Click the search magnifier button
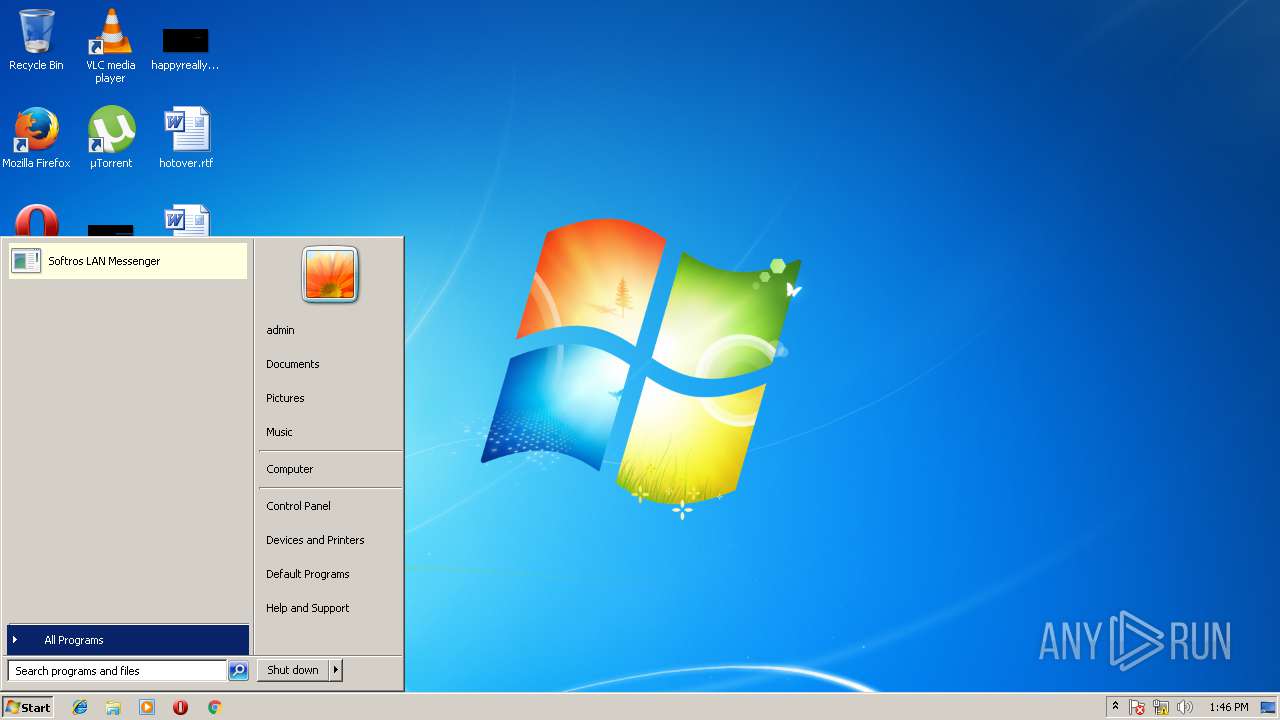This screenshot has height=720, width=1280. pyautogui.click(x=238, y=671)
